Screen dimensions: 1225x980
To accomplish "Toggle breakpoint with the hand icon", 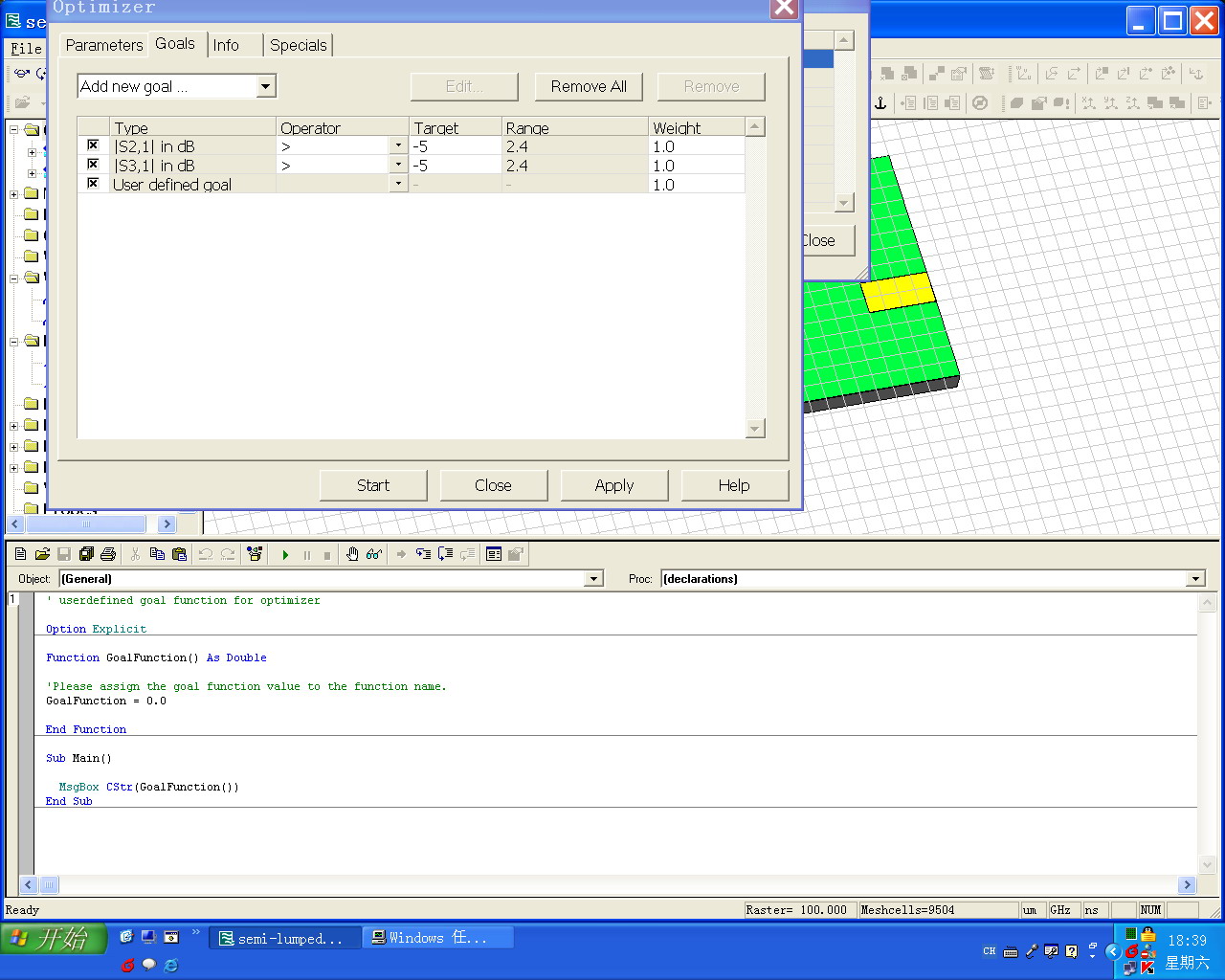I will pos(352,554).
